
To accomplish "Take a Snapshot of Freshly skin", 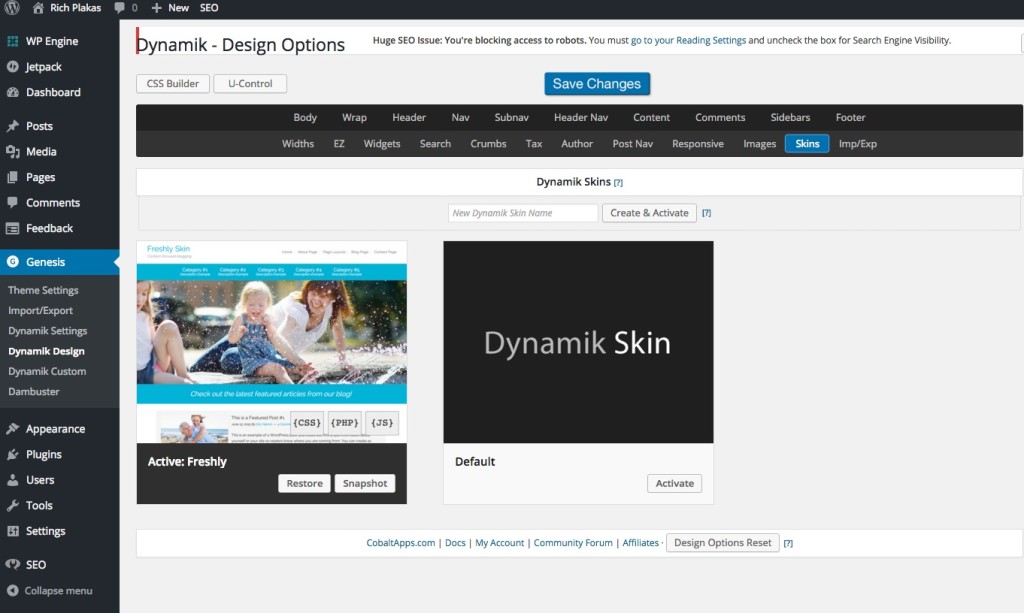I will tap(364, 483).
